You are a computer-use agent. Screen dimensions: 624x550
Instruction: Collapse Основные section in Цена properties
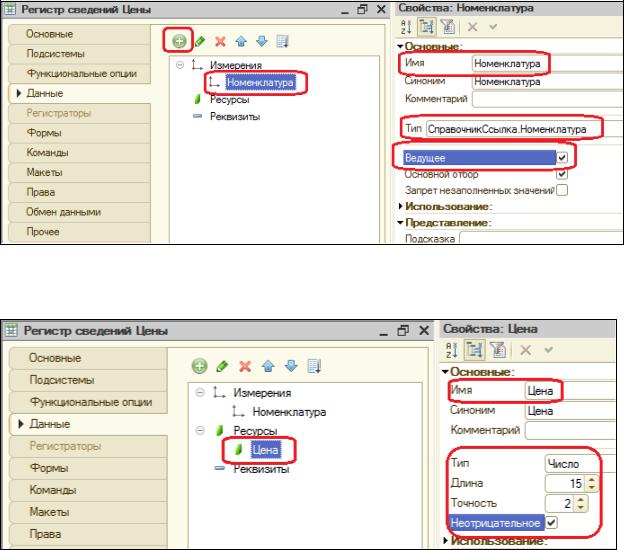click(x=445, y=372)
